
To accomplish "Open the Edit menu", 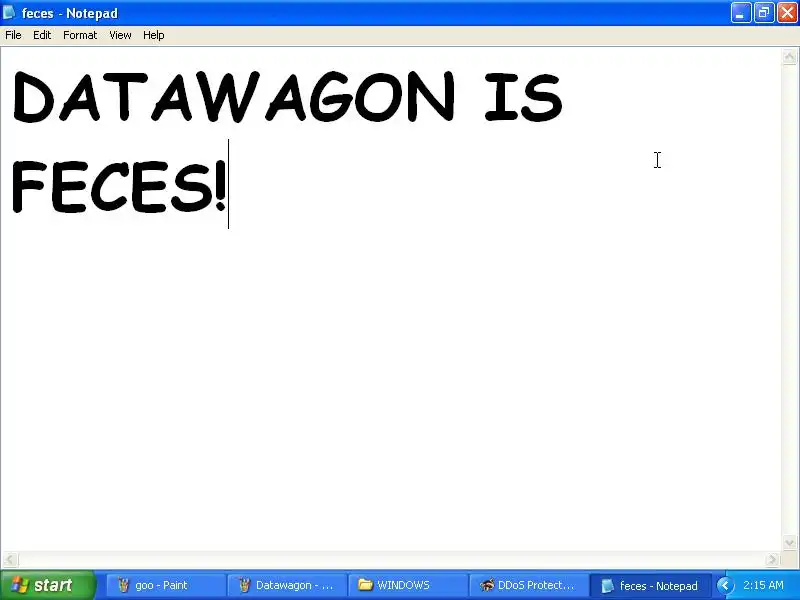I will point(42,35).
